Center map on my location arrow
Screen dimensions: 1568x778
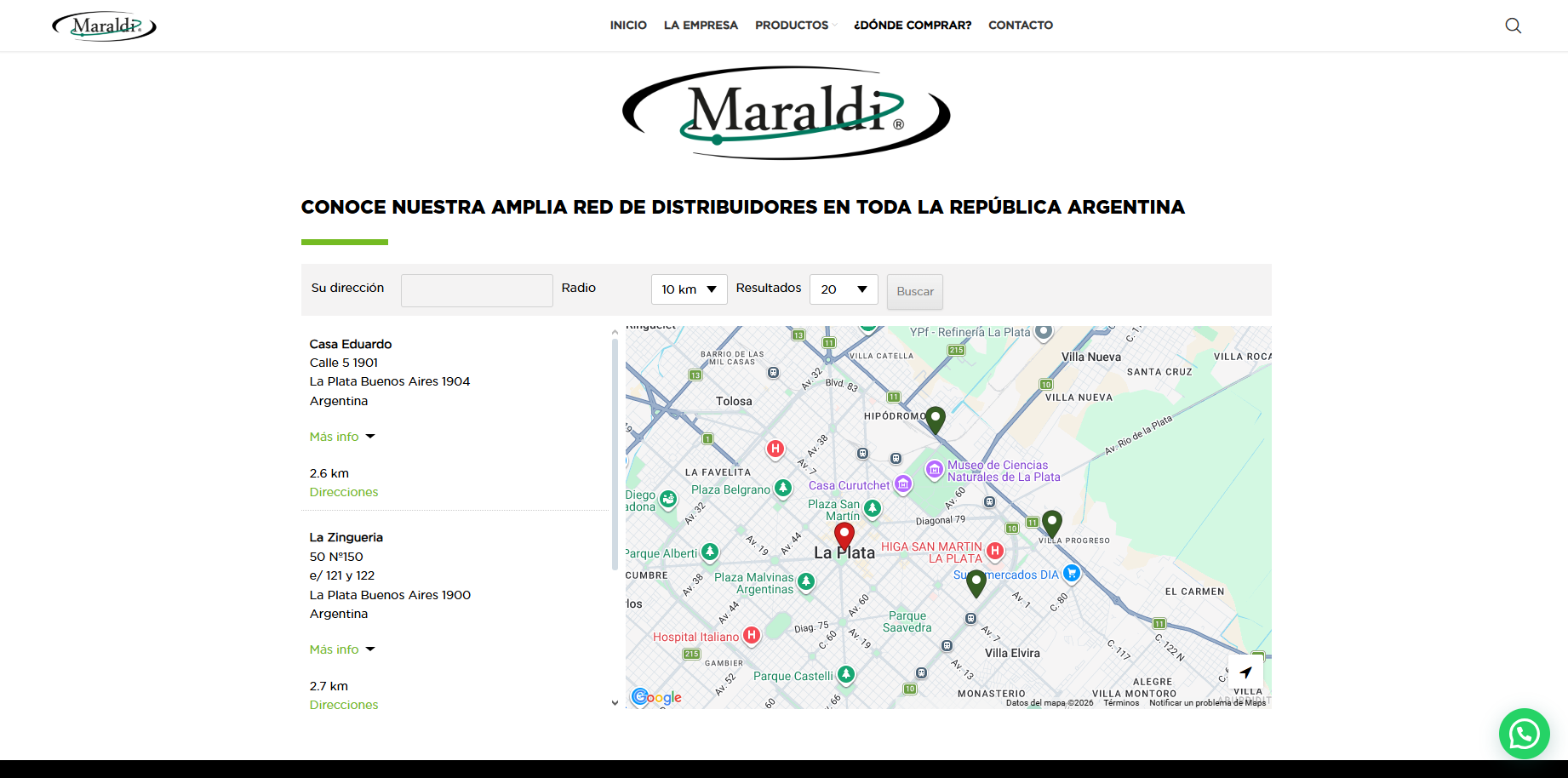(1245, 672)
